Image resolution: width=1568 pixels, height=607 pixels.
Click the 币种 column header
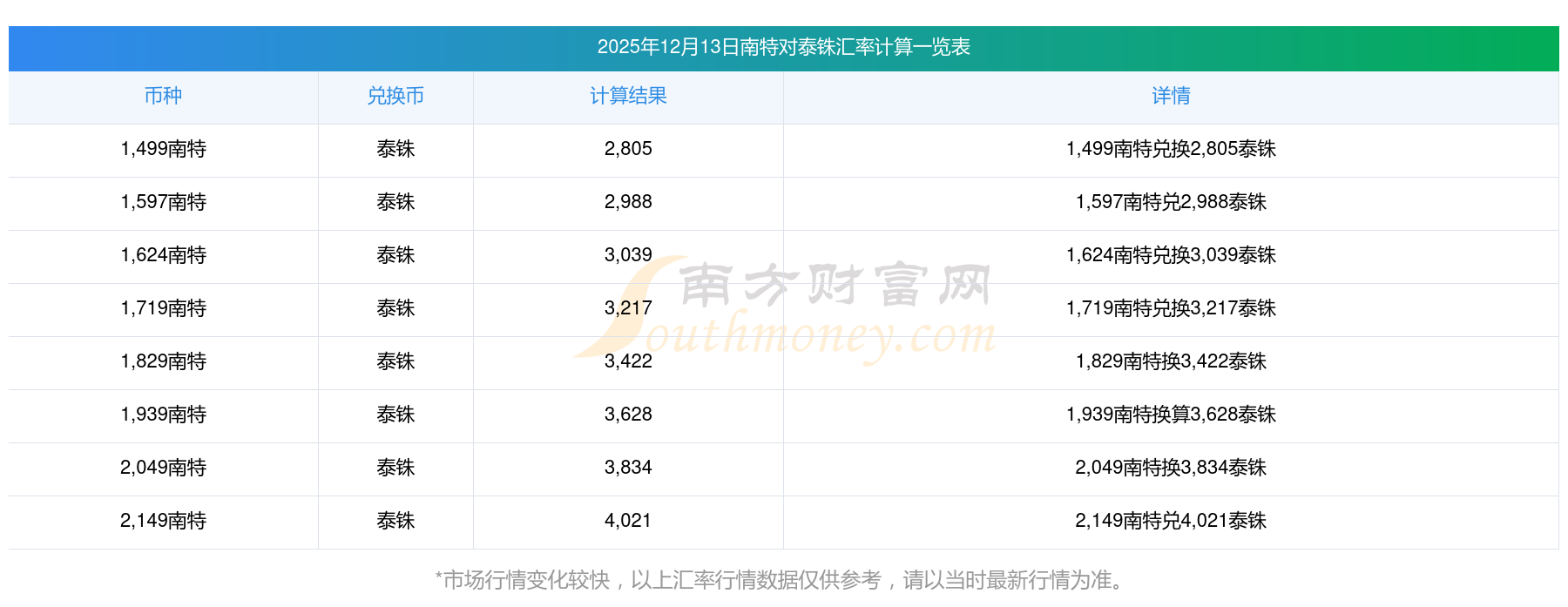point(163,96)
